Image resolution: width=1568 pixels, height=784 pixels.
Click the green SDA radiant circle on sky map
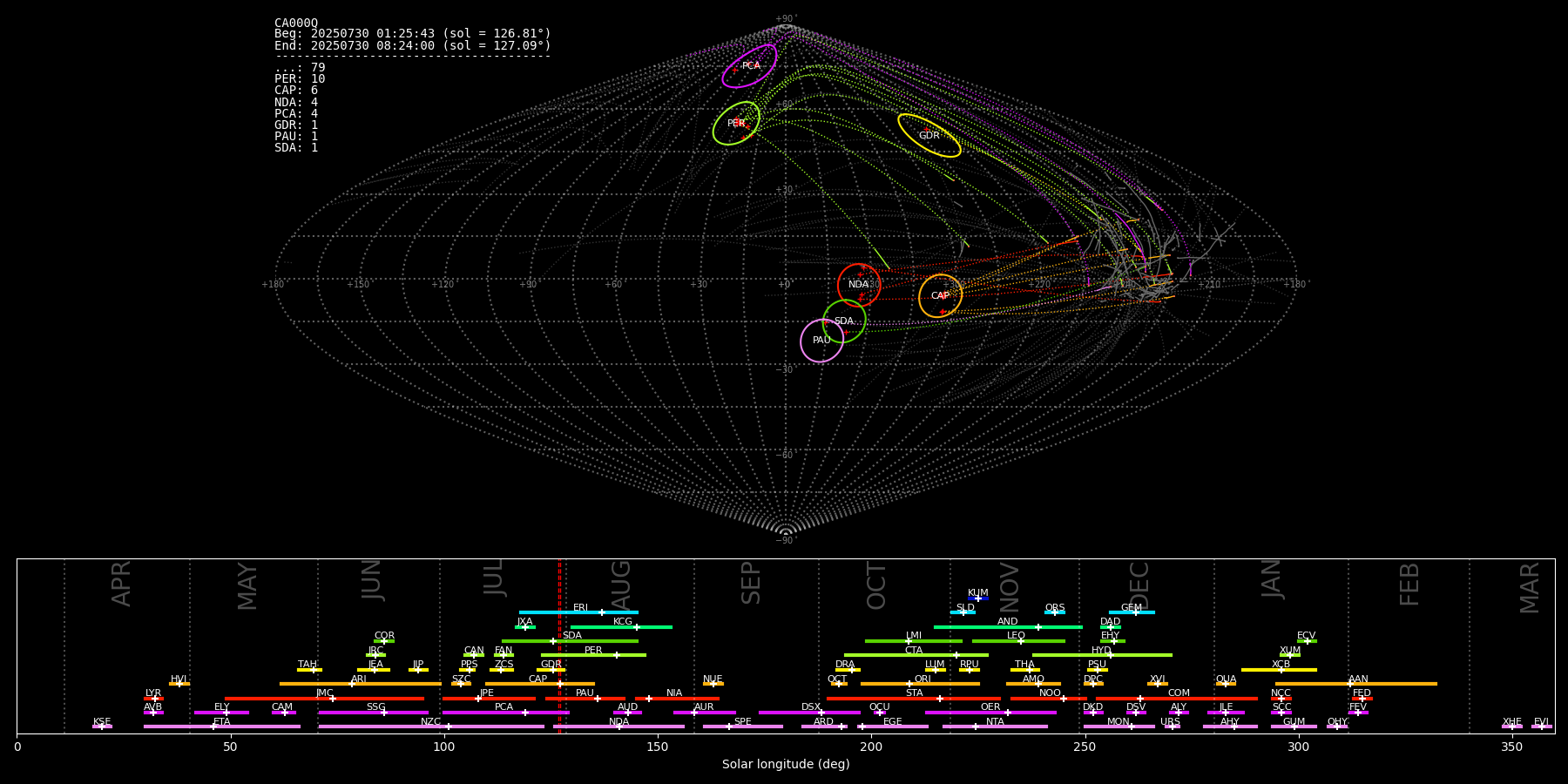point(844,321)
